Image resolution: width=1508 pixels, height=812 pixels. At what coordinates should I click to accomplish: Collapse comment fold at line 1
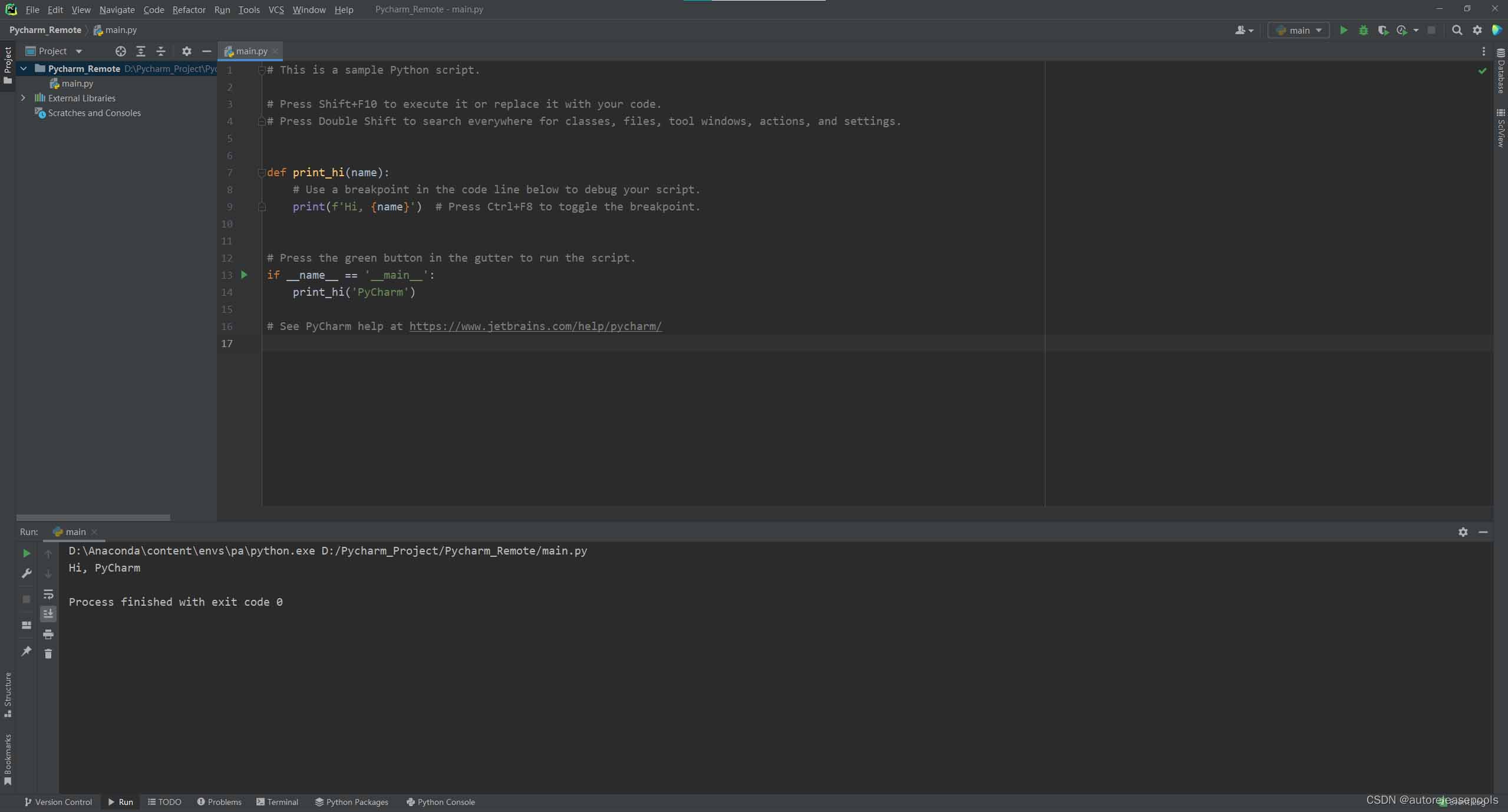point(262,70)
